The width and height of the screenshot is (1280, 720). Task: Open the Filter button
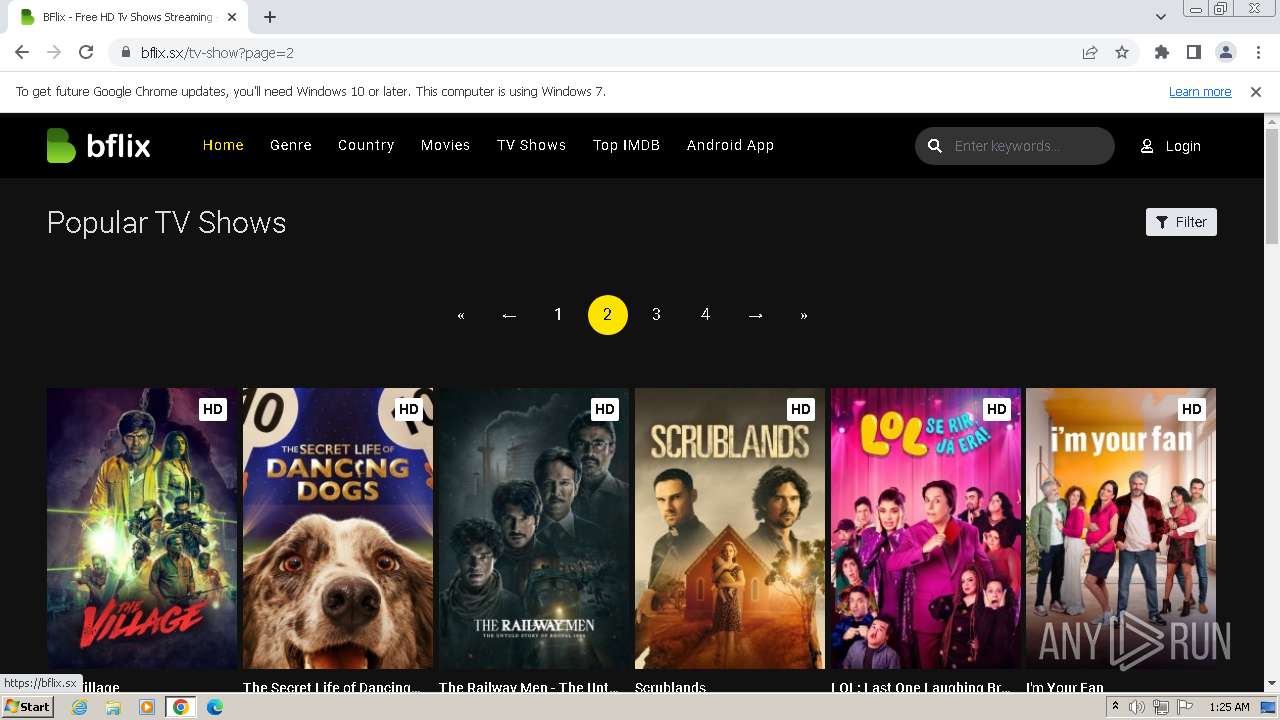[x=1181, y=222]
